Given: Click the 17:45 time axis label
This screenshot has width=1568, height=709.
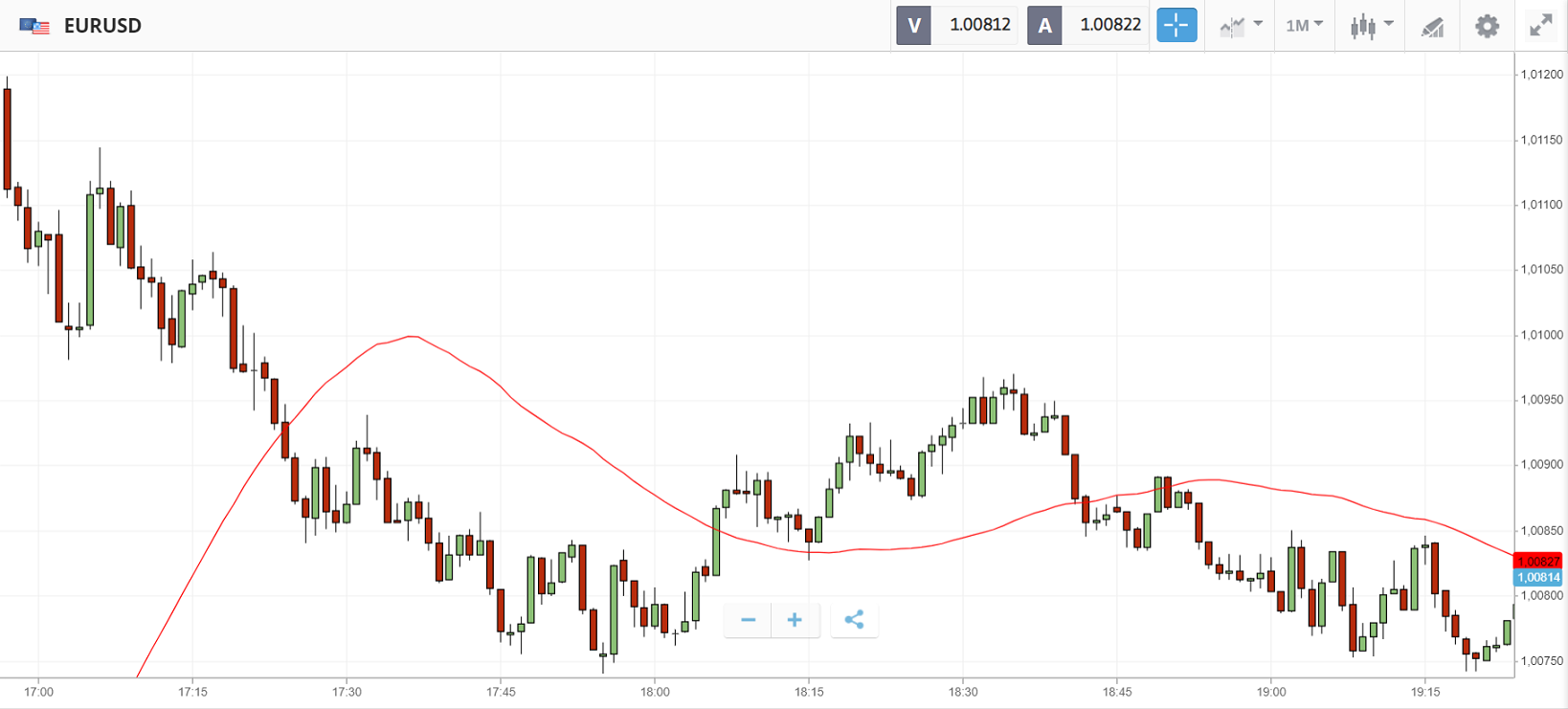Looking at the screenshot, I should pos(501,692).
